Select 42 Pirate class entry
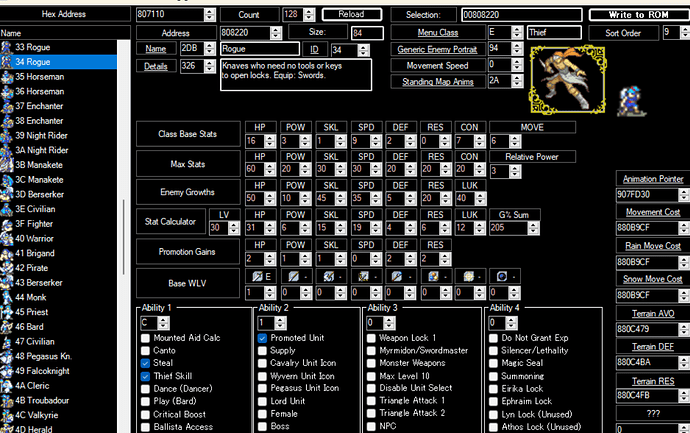Viewport: 690px width, 433px height. [x=59, y=268]
